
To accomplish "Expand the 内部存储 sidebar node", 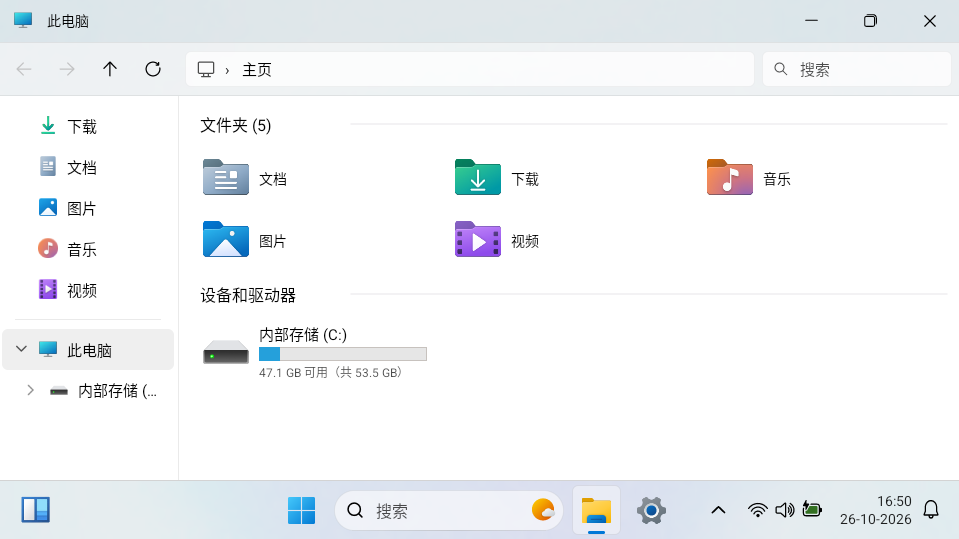I will click(x=31, y=390).
